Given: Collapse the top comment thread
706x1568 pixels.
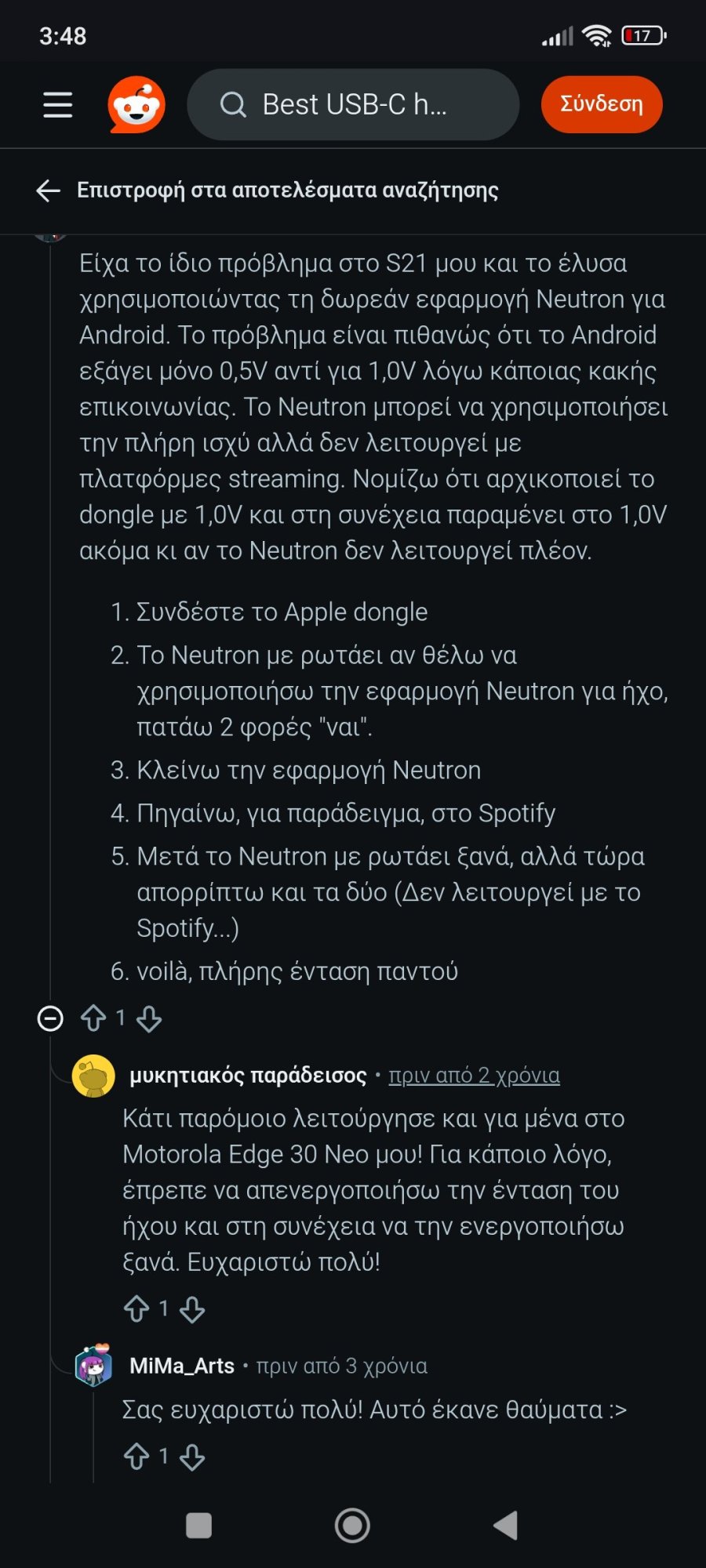Looking at the screenshot, I should (50, 1018).
